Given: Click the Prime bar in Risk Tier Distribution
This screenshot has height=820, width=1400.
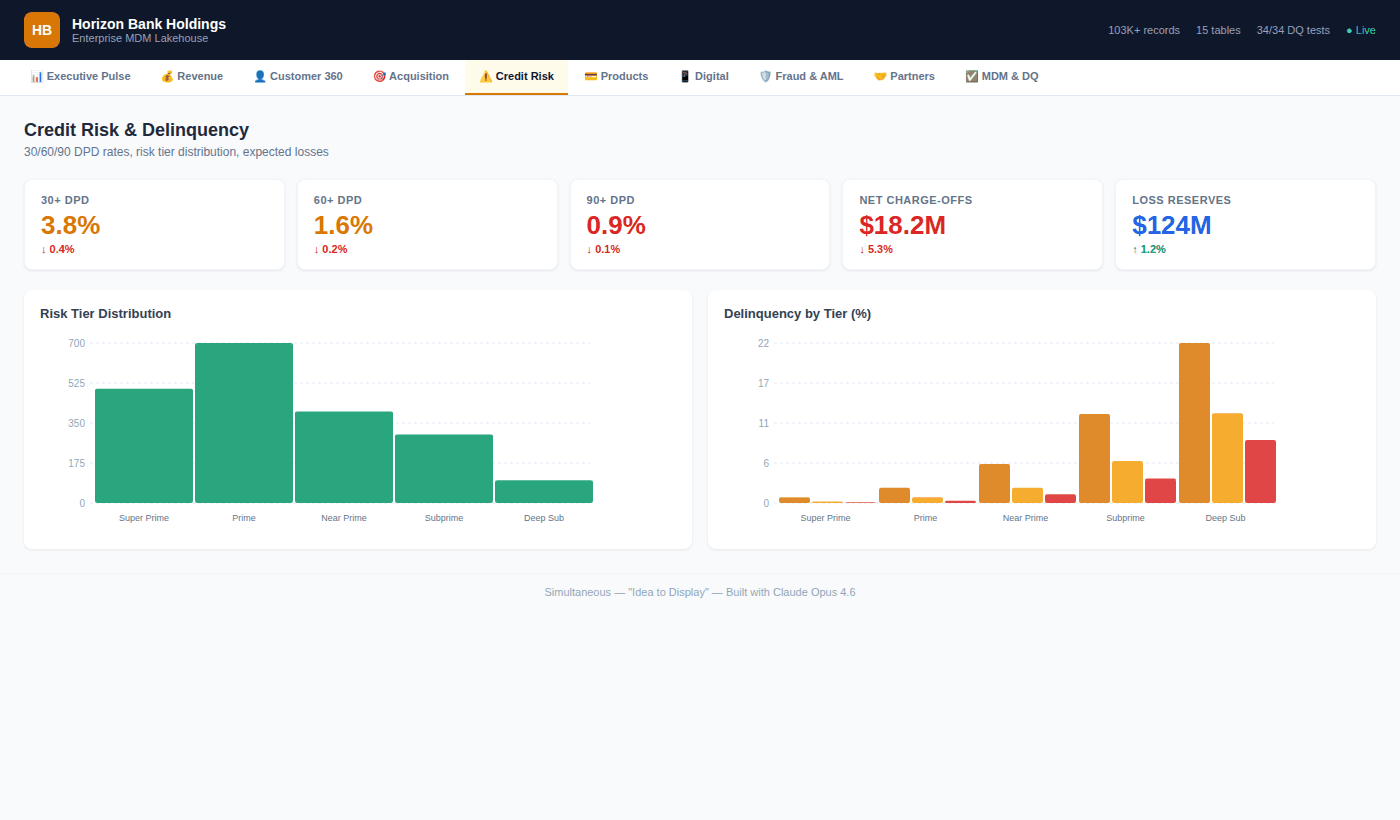Looking at the screenshot, I should click(244, 423).
